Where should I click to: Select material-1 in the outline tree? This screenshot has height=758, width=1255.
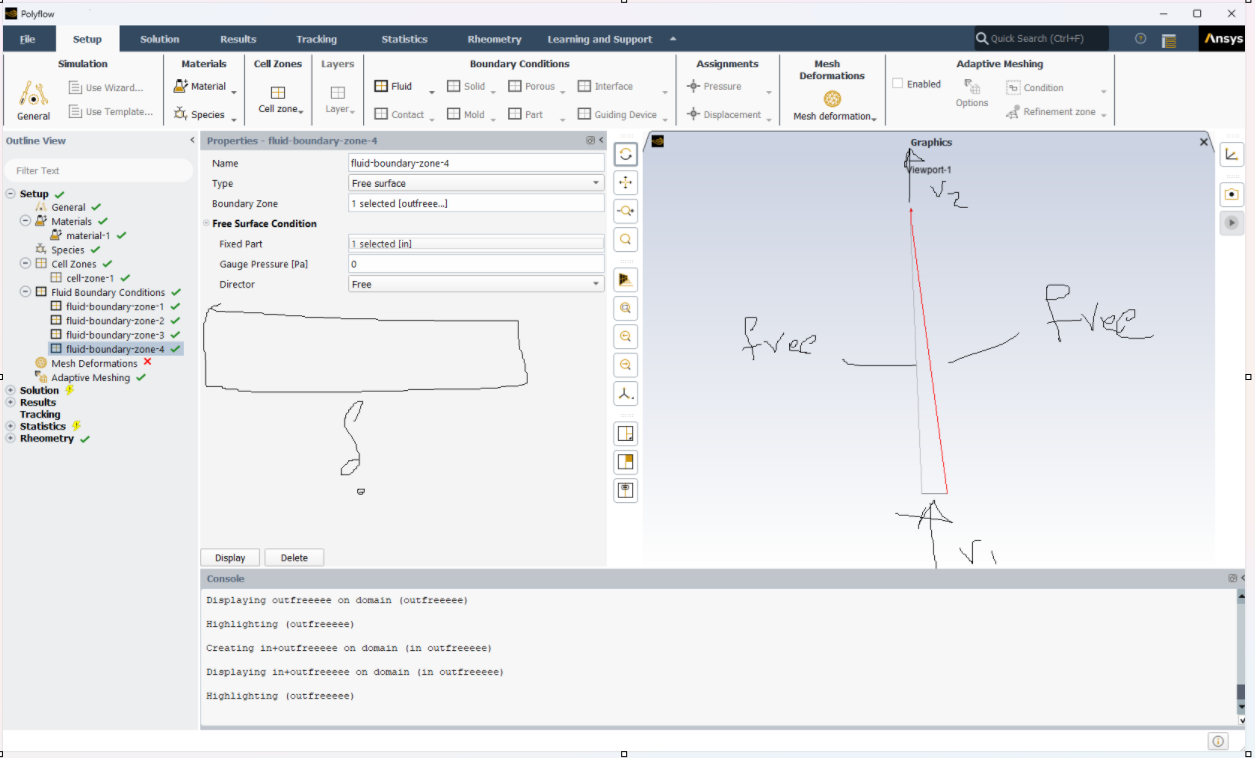89,236
